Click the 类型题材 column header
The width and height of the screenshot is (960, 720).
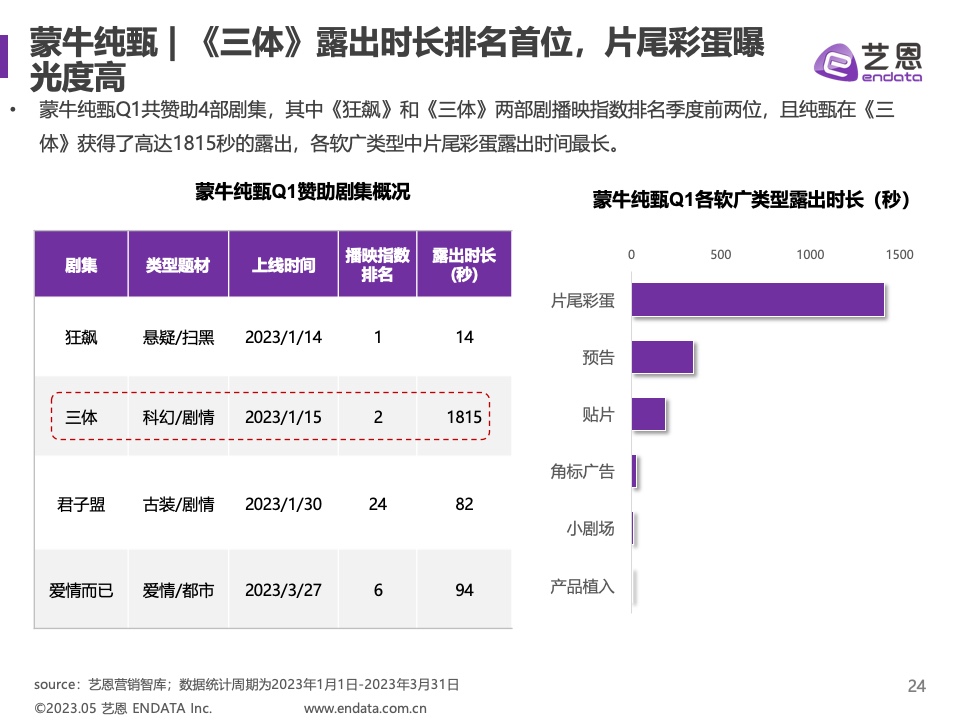tap(178, 265)
